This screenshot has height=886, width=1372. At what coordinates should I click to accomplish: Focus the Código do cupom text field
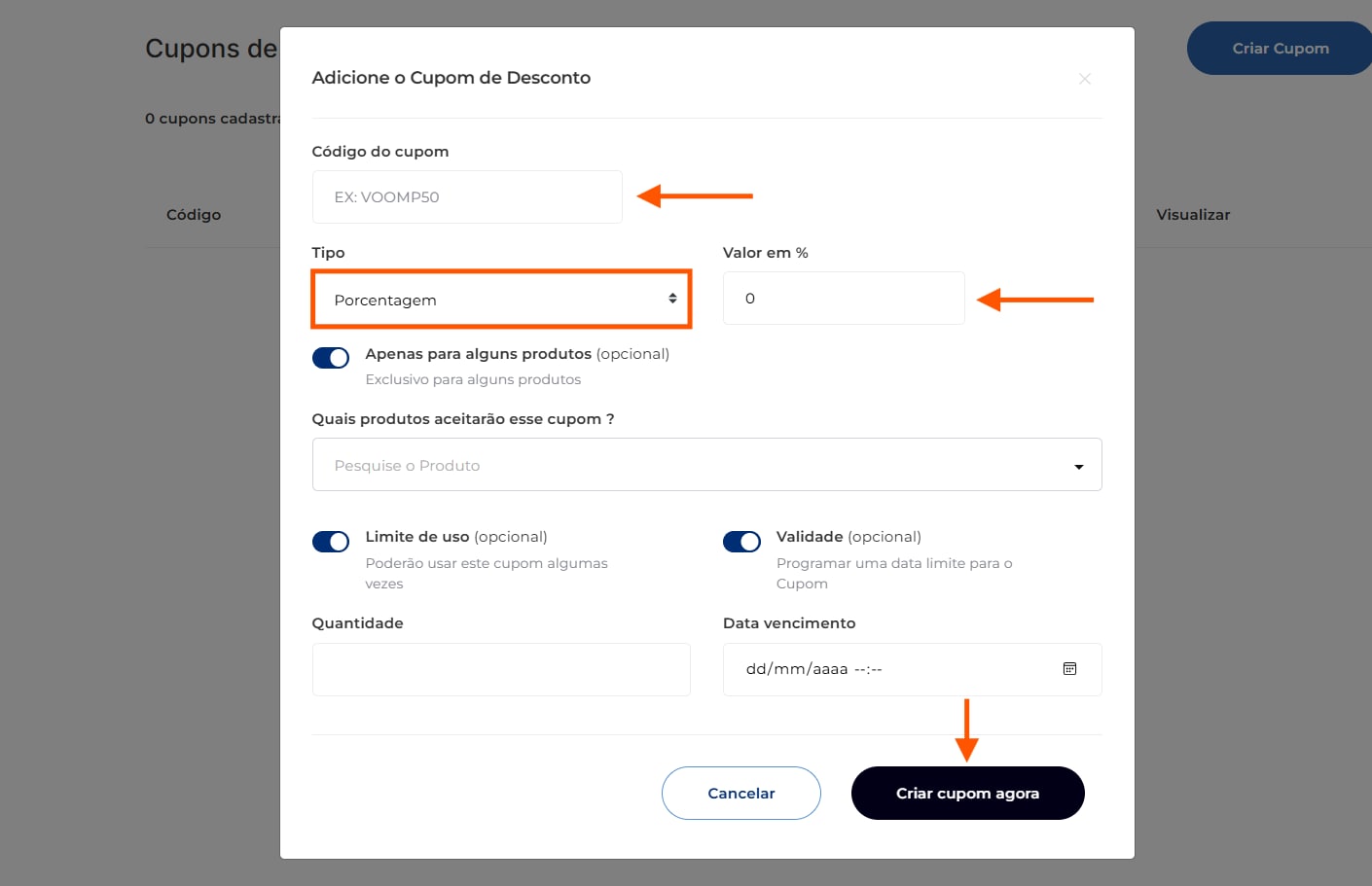point(467,197)
